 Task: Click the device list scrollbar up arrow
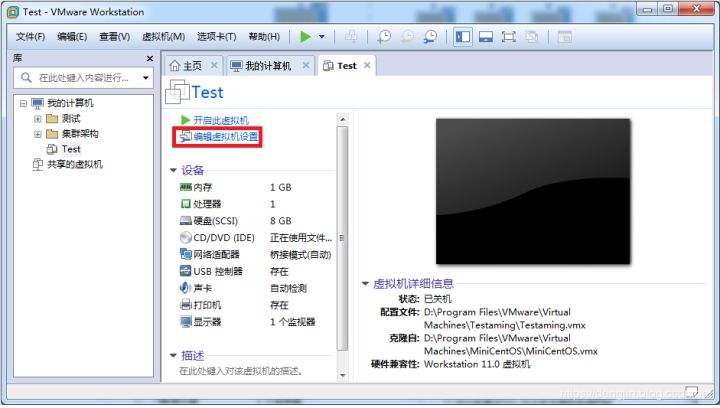coord(343,119)
